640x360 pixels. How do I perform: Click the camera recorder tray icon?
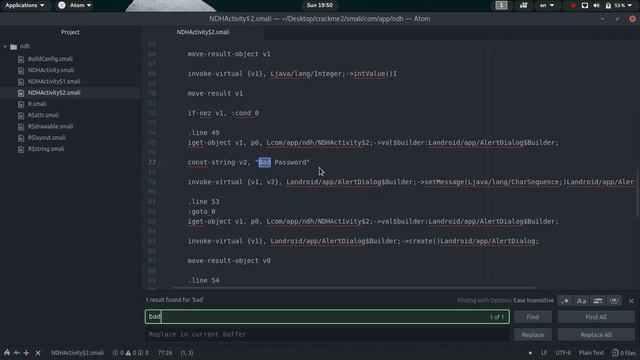pos(523,5)
